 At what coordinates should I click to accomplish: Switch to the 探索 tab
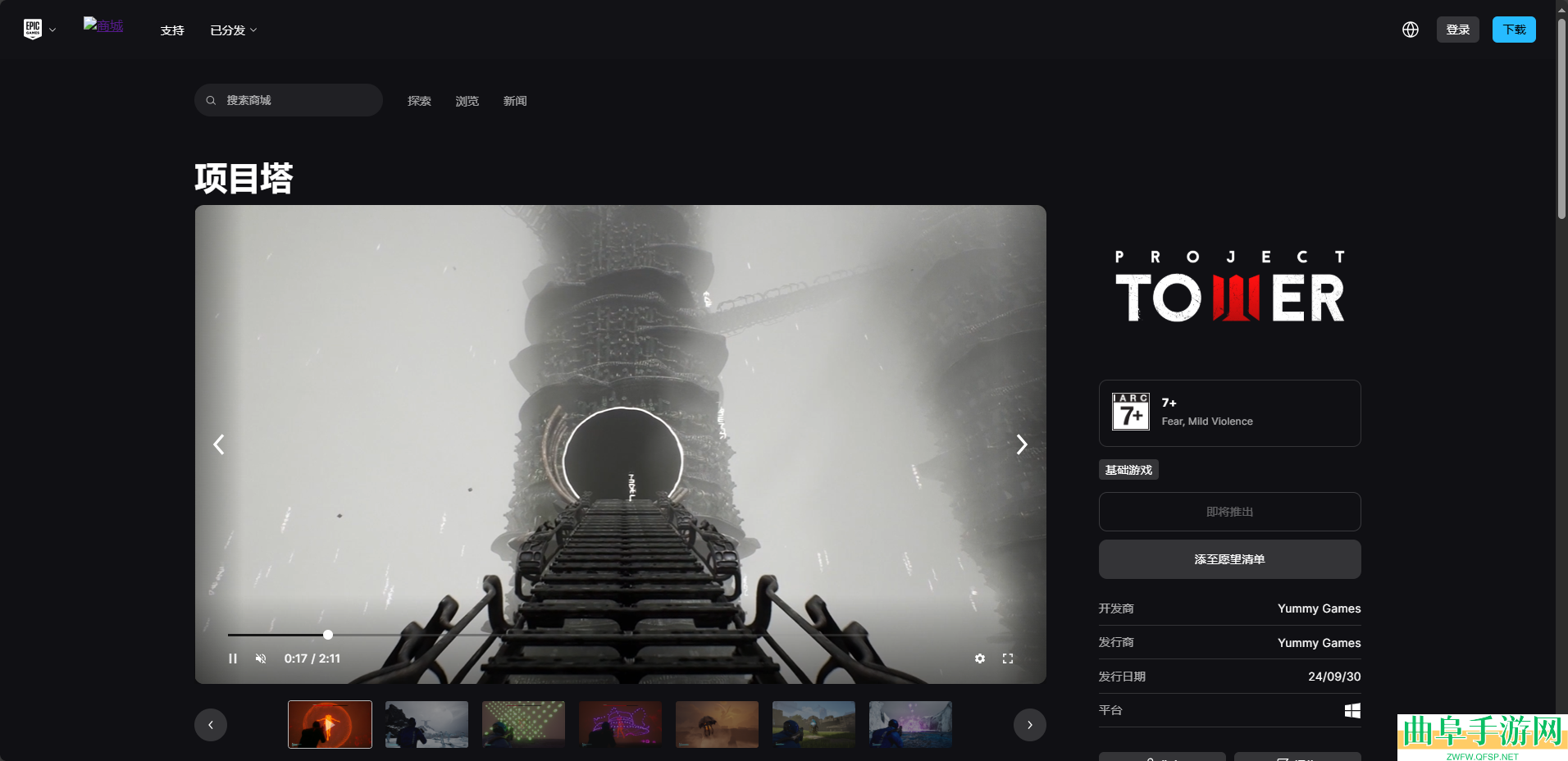point(419,101)
